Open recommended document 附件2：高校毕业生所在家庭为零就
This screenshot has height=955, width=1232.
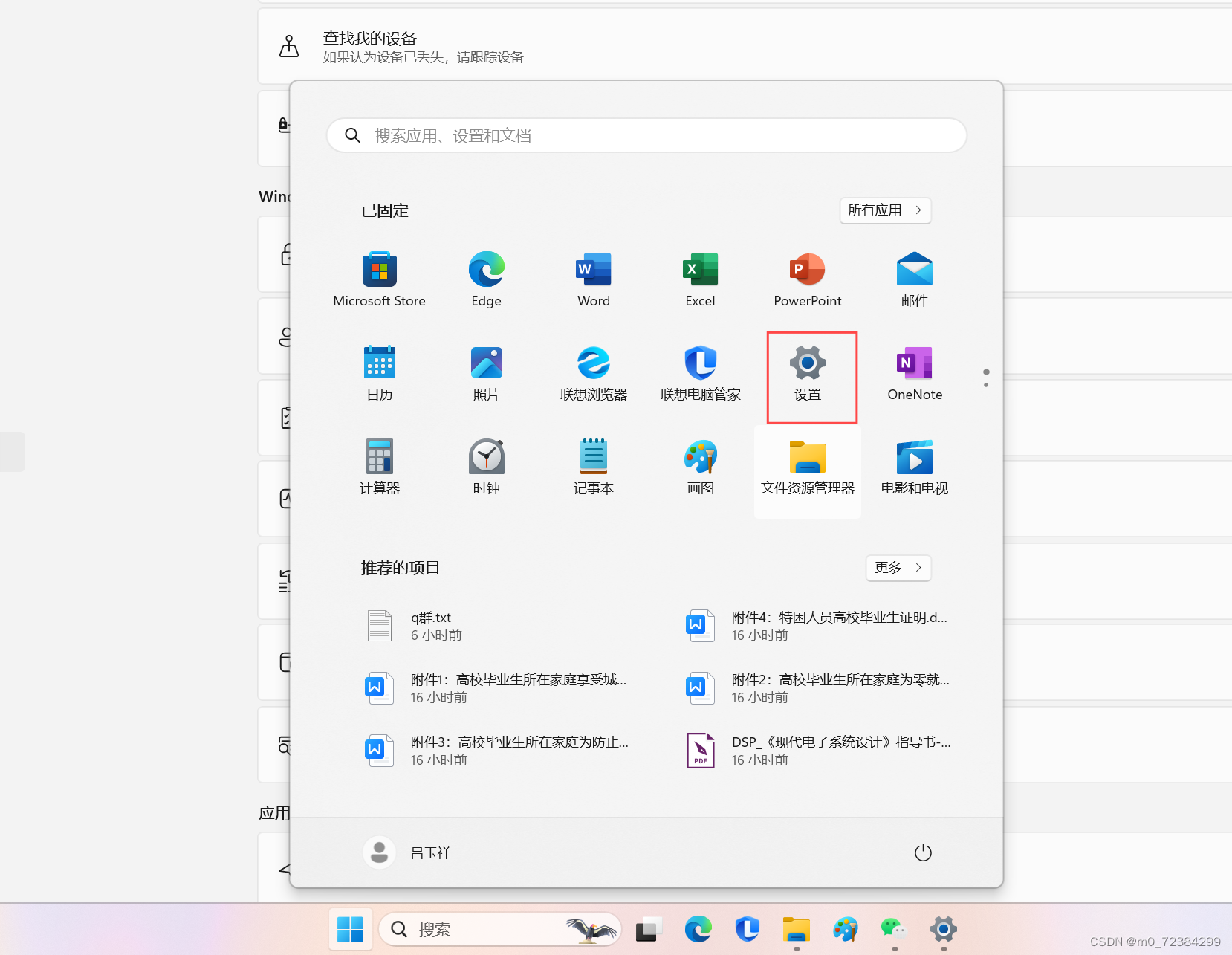pyautogui.click(x=817, y=688)
